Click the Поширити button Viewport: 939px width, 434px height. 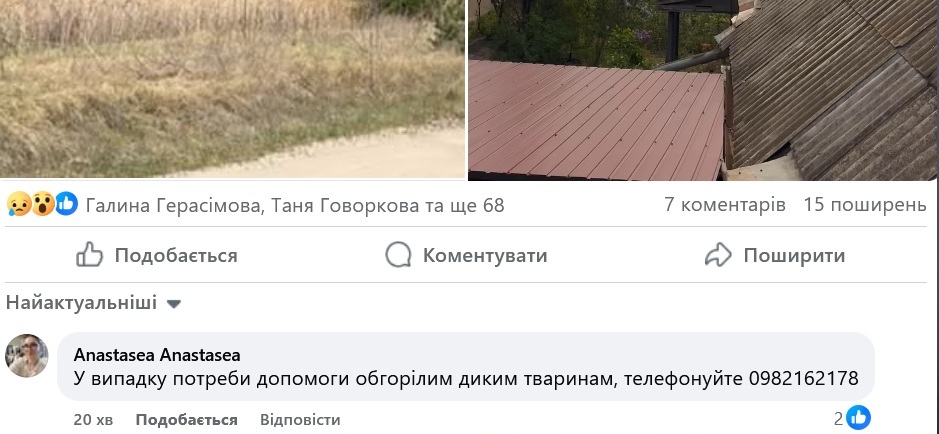click(774, 255)
